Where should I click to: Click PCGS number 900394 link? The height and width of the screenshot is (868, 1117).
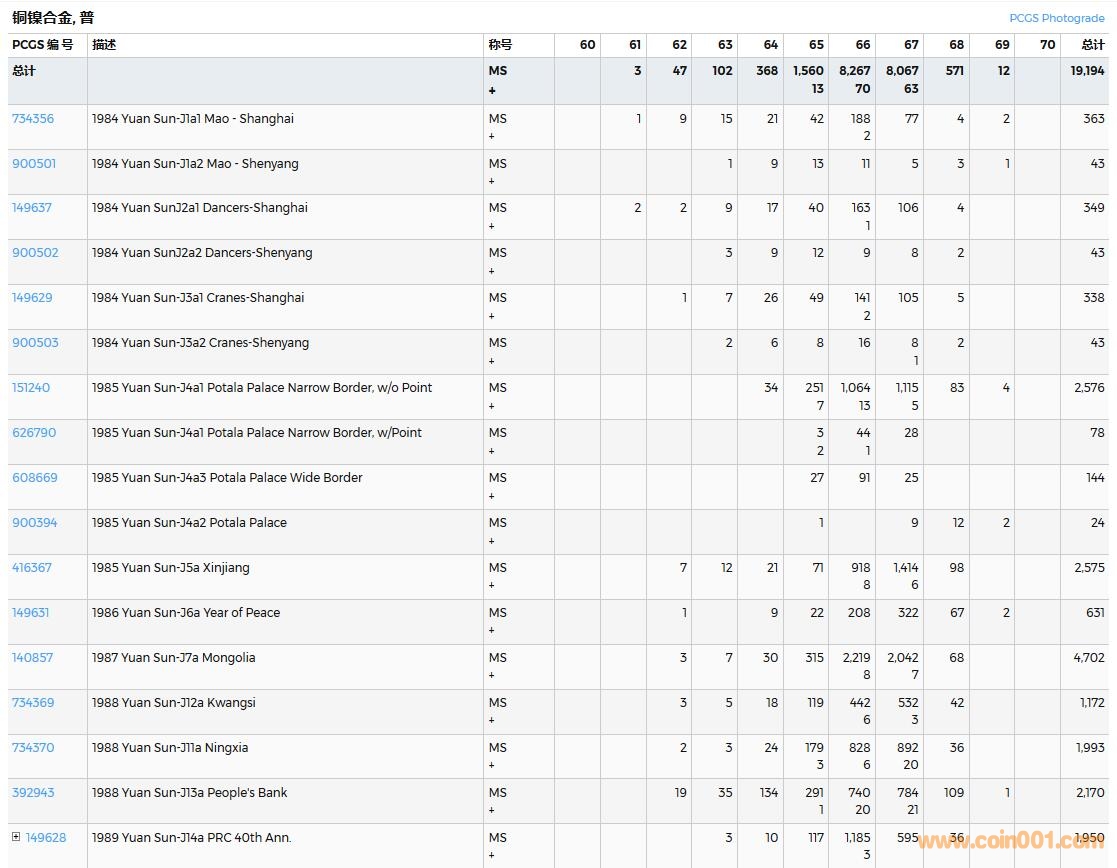click(x=35, y=523)
